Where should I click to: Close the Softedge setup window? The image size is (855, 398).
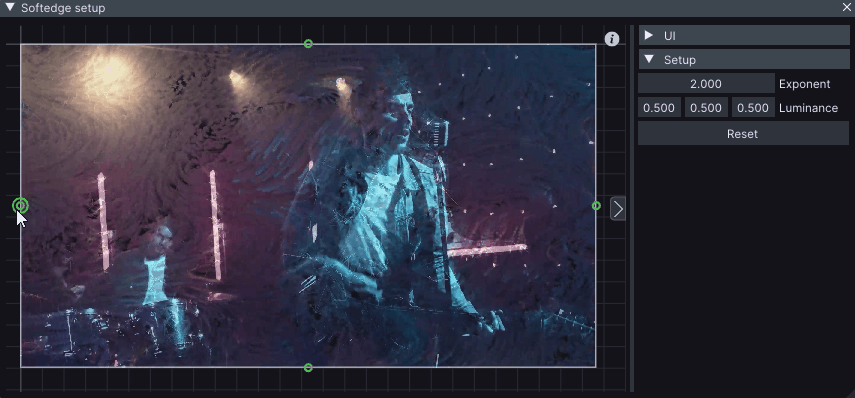[x=847, y=8]
